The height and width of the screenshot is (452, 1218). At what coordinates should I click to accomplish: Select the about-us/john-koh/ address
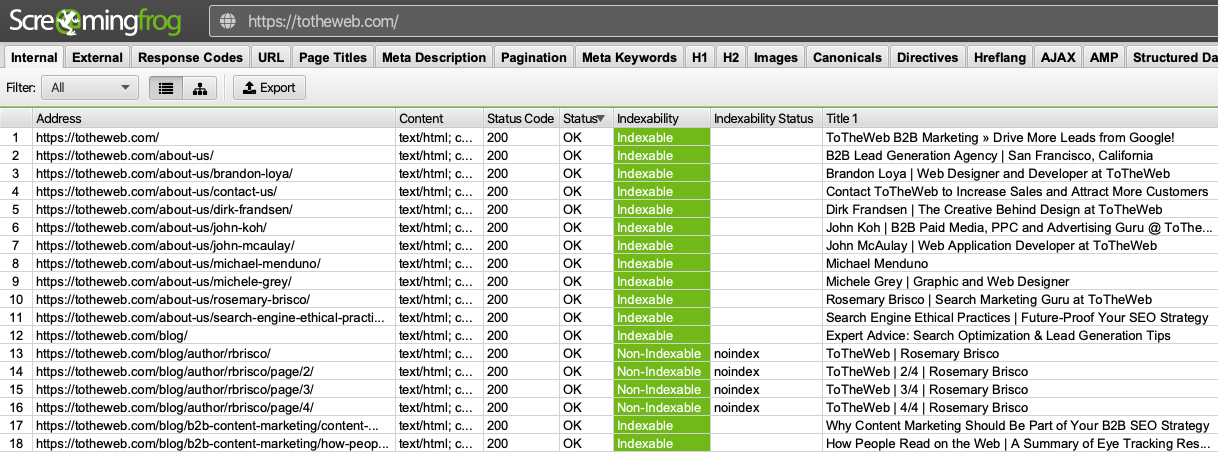pyautogui.click(x=214, y=227)
